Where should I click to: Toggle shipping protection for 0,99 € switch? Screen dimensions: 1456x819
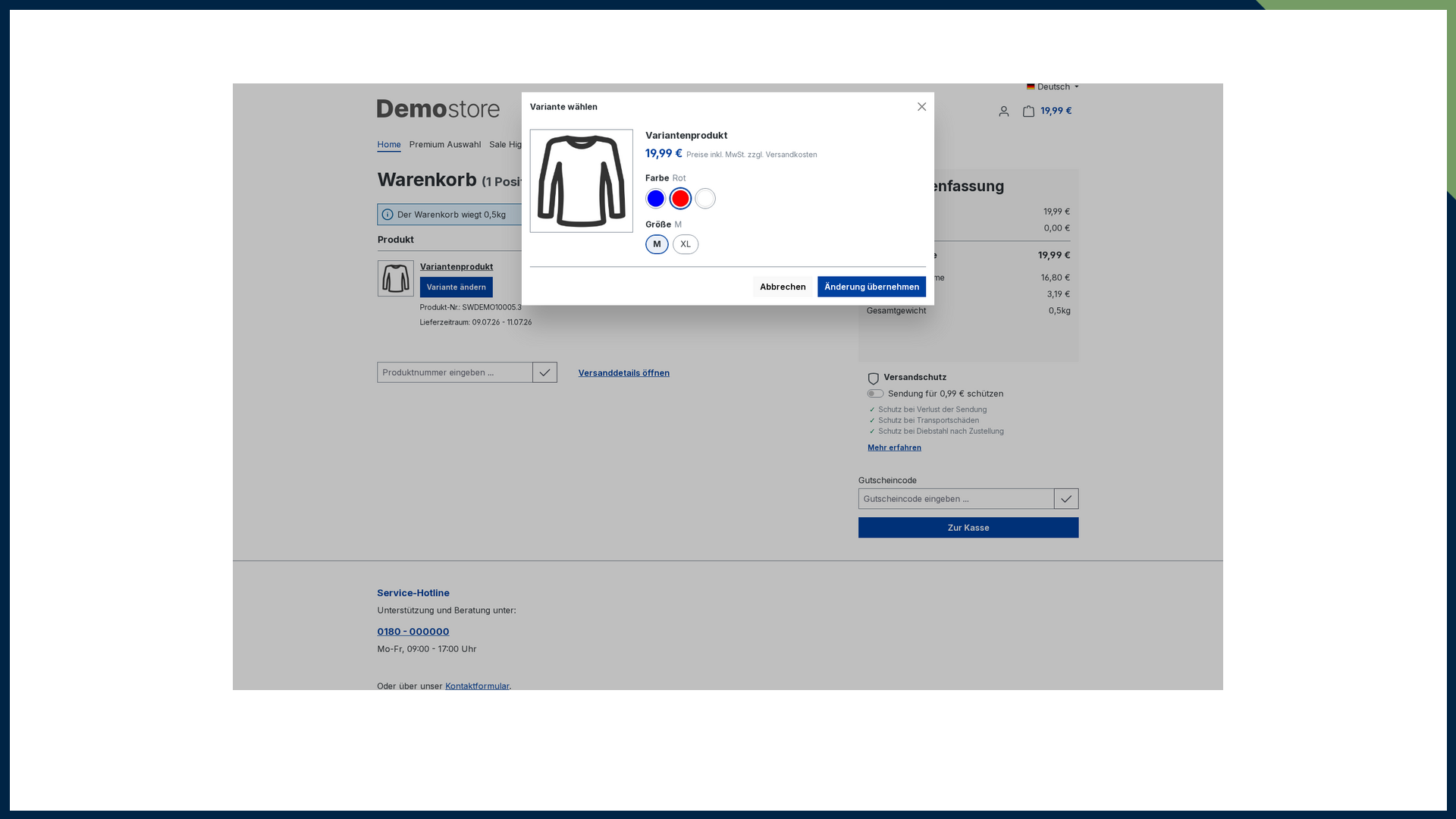(x=875, y=394)
